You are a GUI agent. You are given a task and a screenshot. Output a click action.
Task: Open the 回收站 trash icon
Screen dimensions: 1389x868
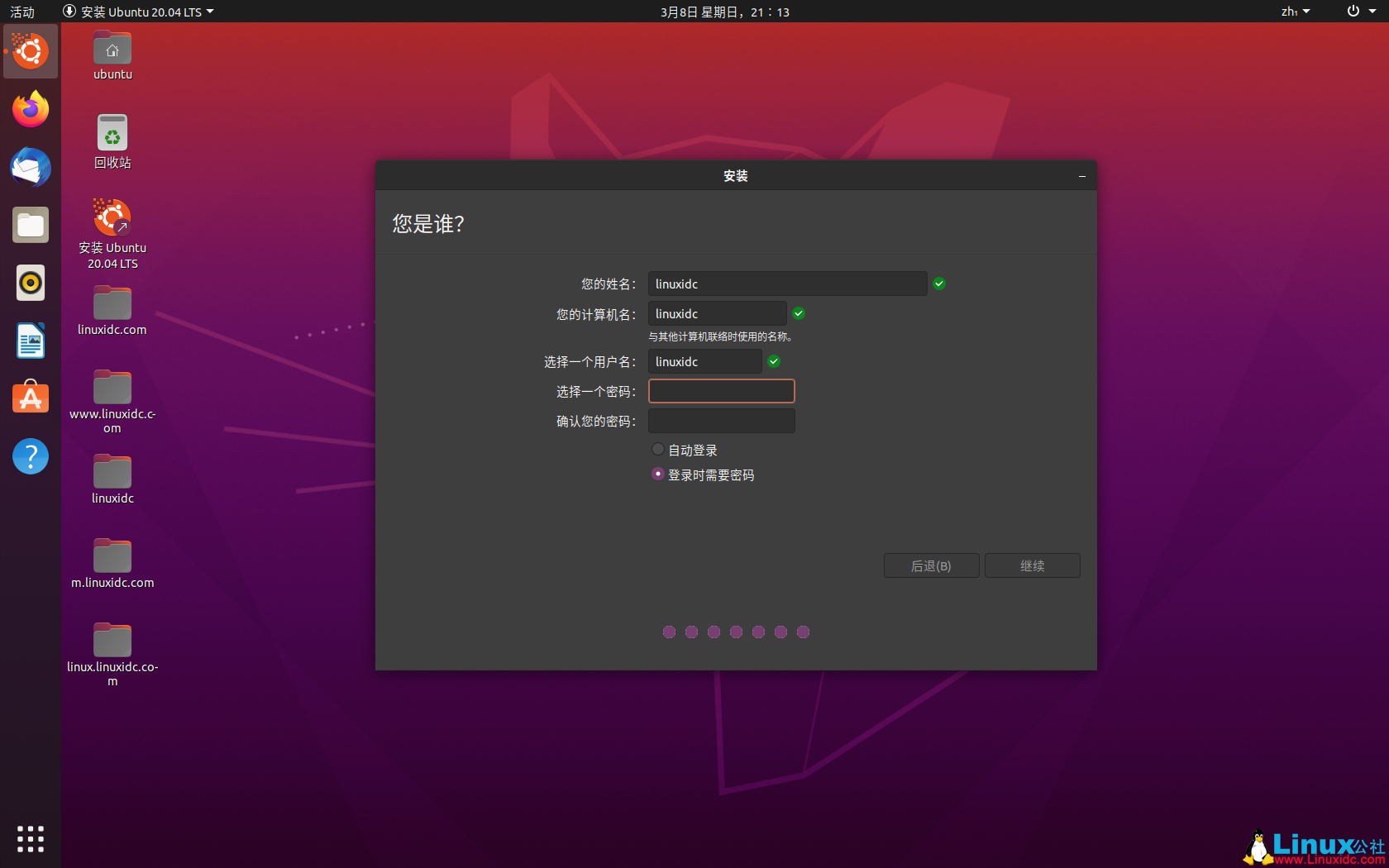click(112, 132)
